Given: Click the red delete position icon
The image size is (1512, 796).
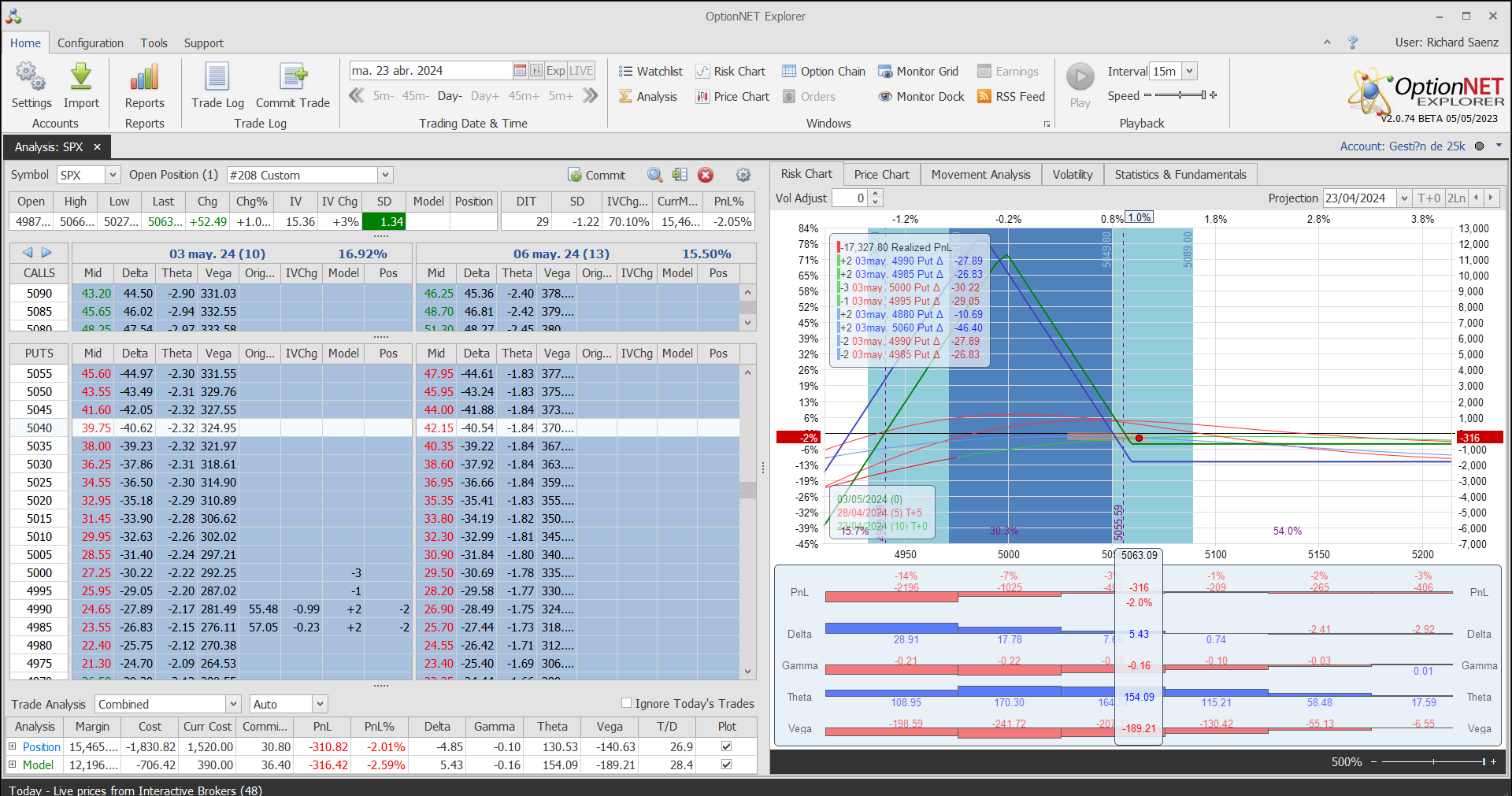Looking at the screenshot, I should [x=706, y=175].
